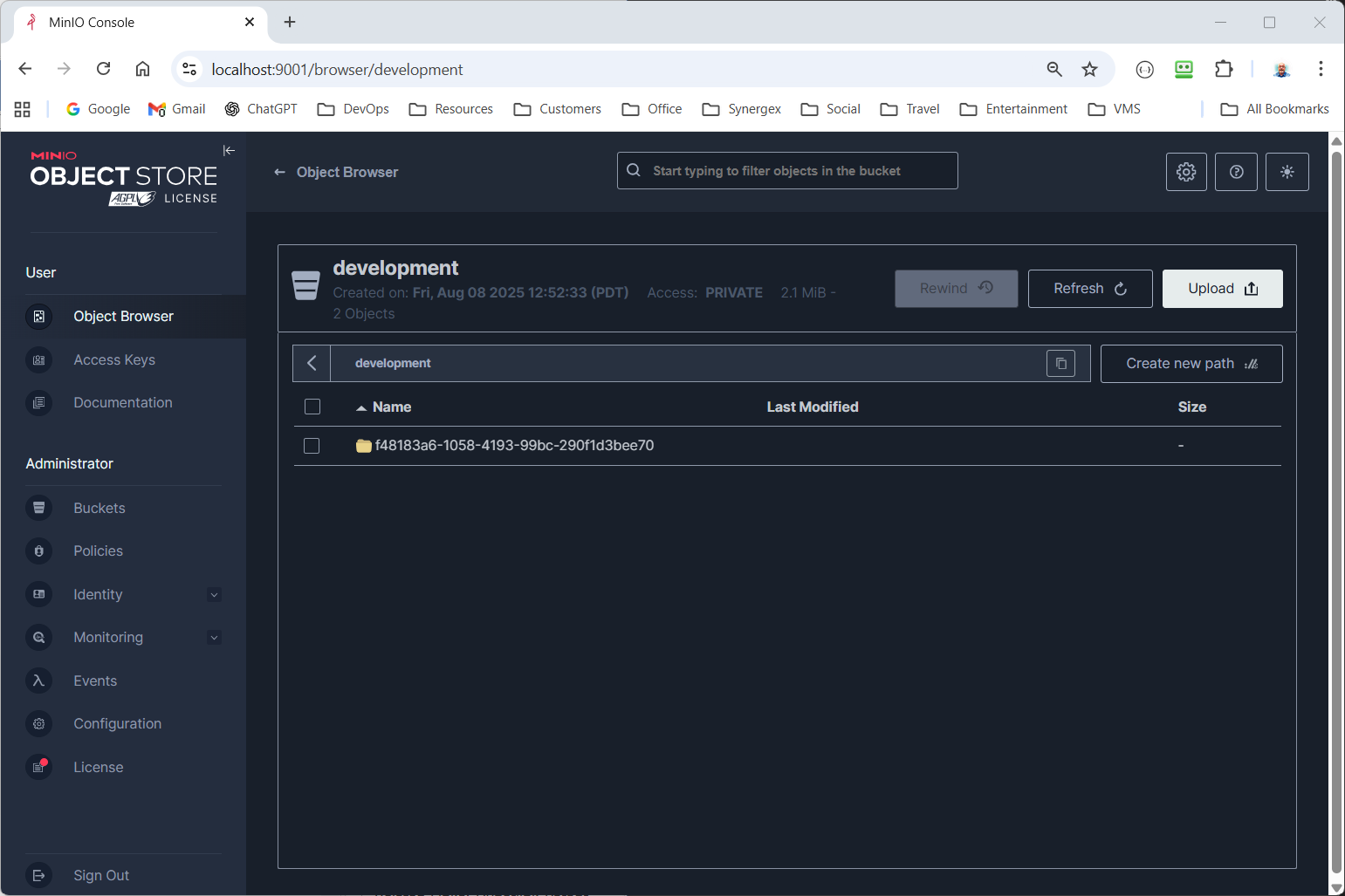1345x896 pixels.
Task: Open bucket settings gear icon
Action: click(x=1186, y=172)
